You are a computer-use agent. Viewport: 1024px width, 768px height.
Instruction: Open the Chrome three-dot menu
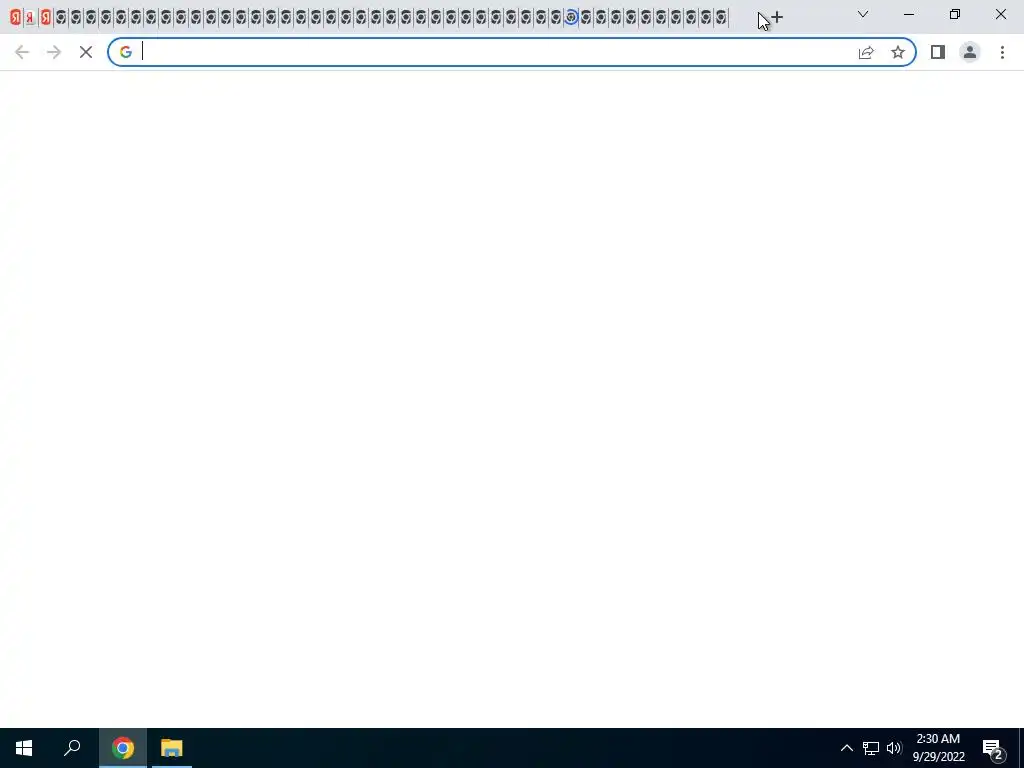(1002, 52)
